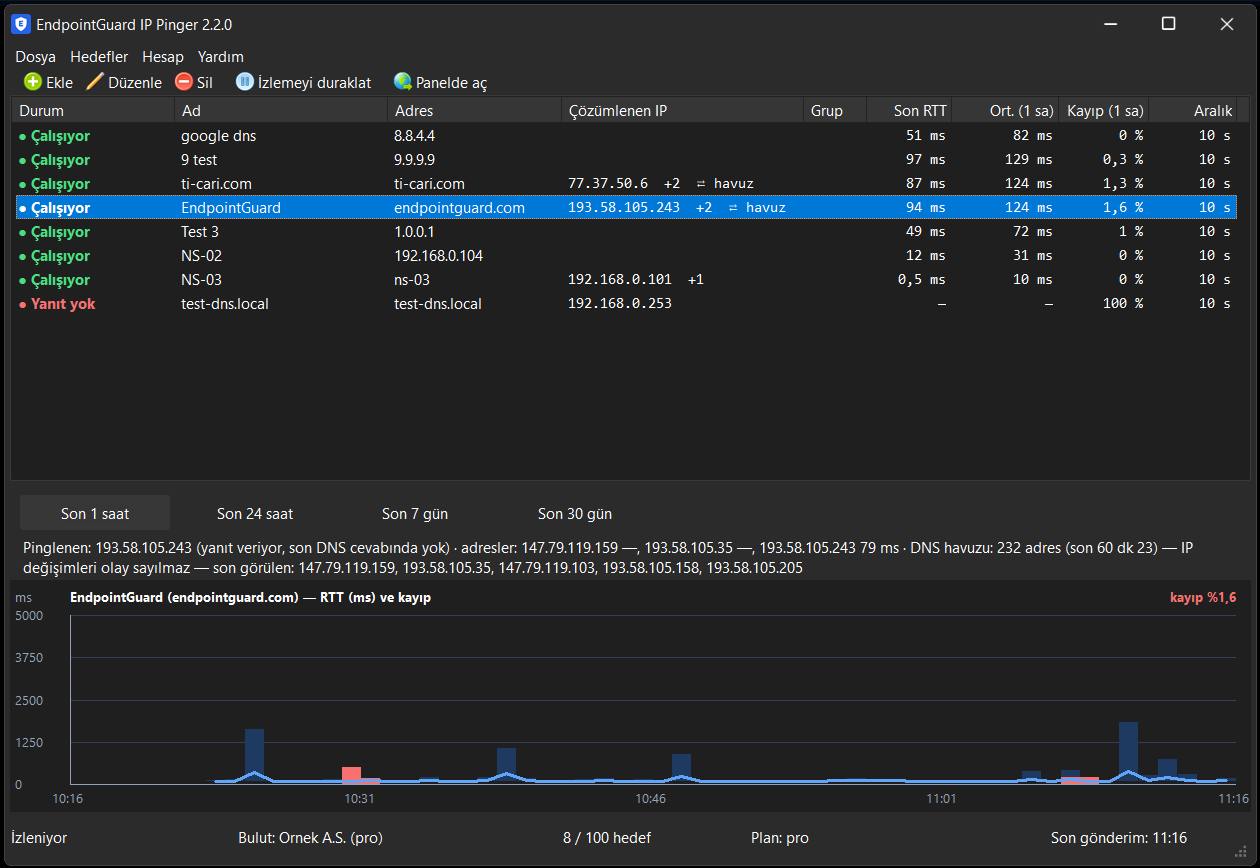The width and height of the screenshot is (1260, 868).
Task: Sort by the Adres column header
Action: click(x=475, y=111)
